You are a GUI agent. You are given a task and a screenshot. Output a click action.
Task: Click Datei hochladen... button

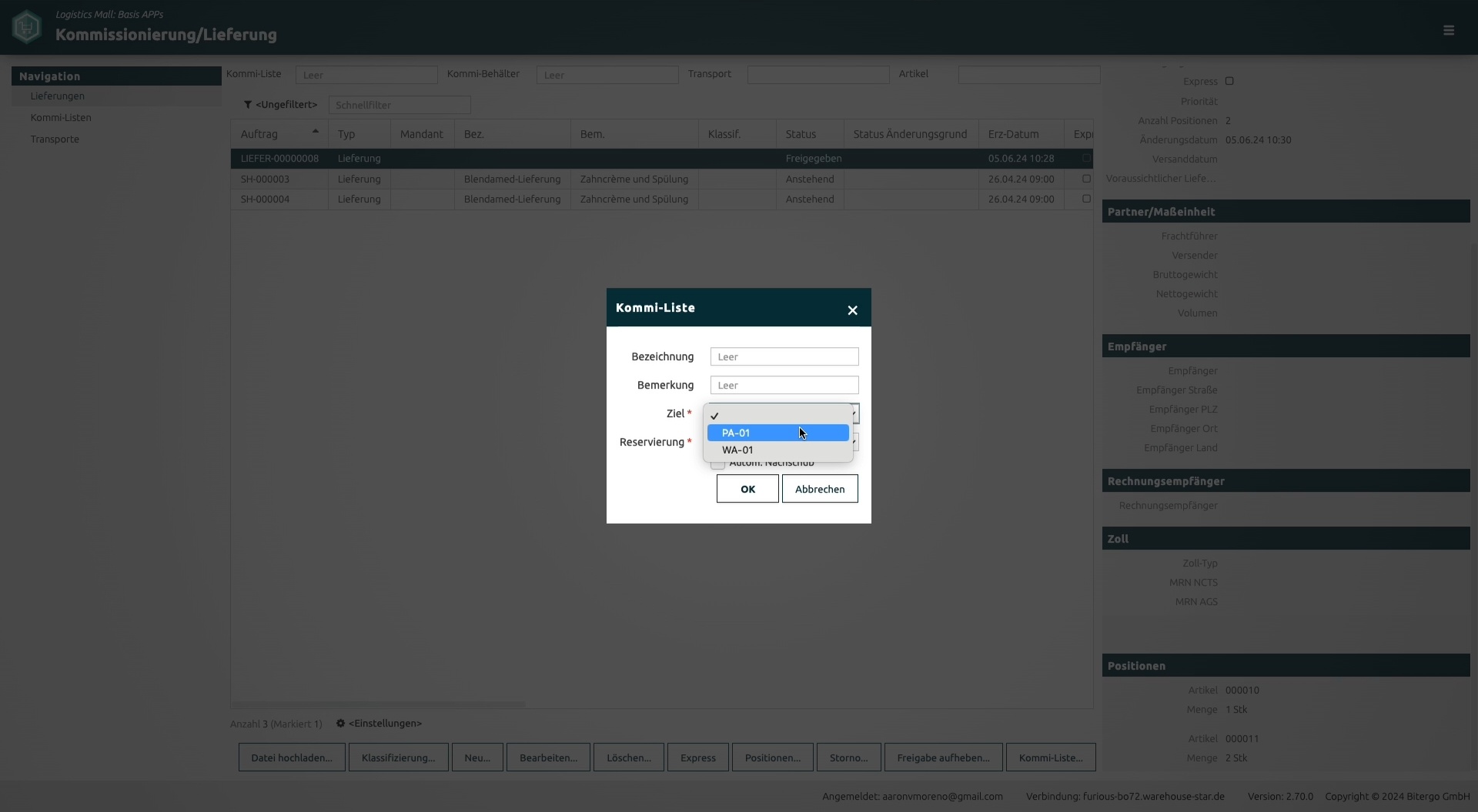[292, 757]
